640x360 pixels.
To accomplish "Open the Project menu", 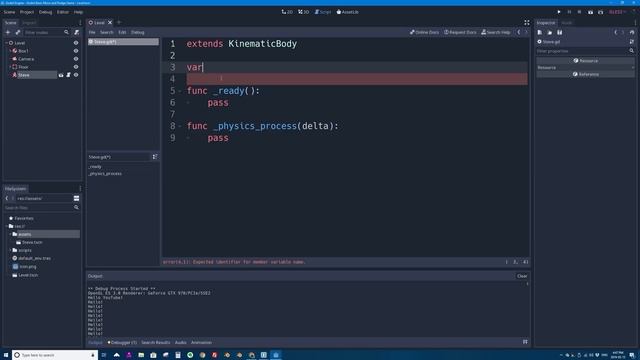I will point(27,12).
